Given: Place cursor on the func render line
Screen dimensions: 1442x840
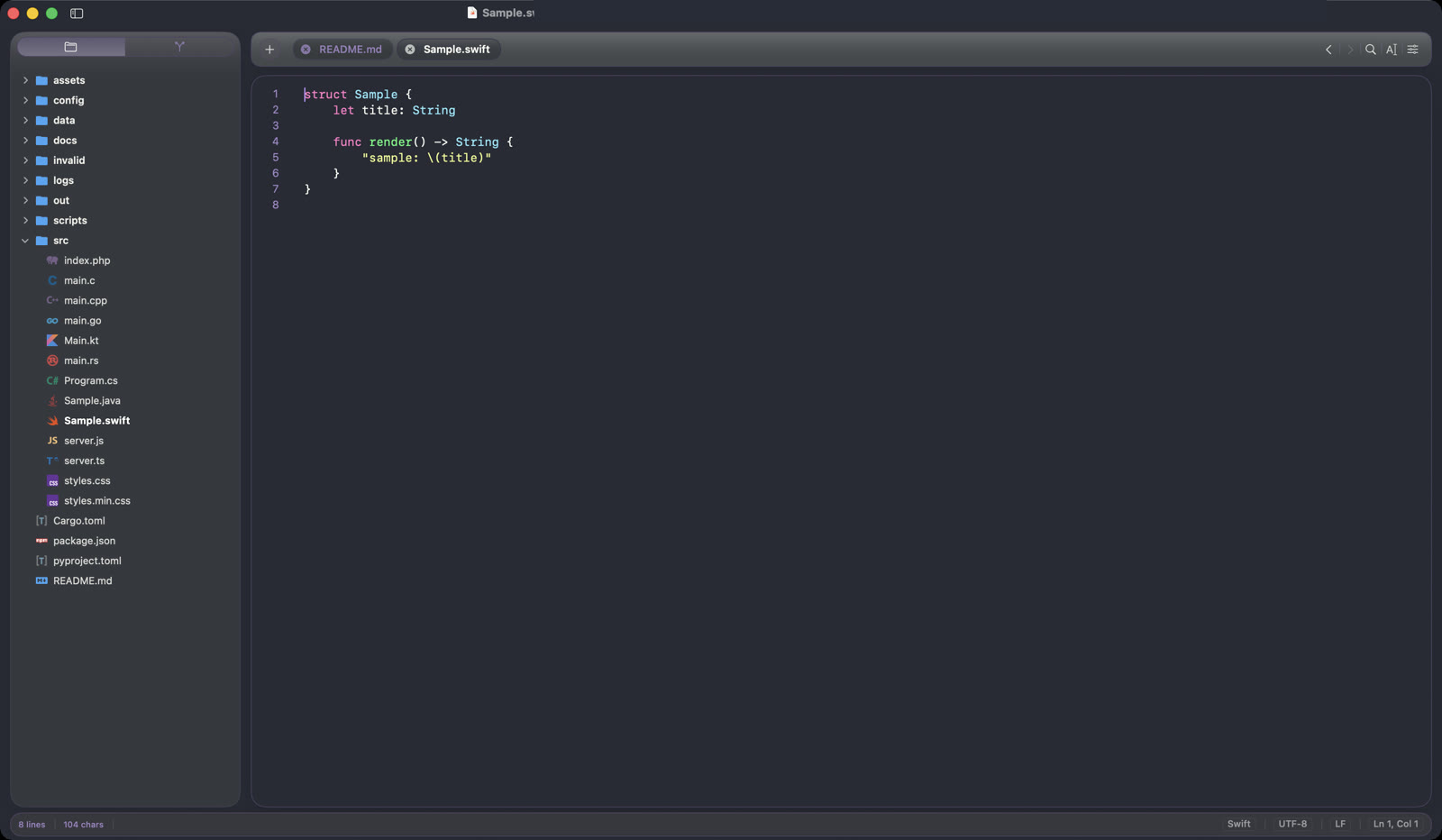Looking at the screenshot, I should [x=423, y=142].
